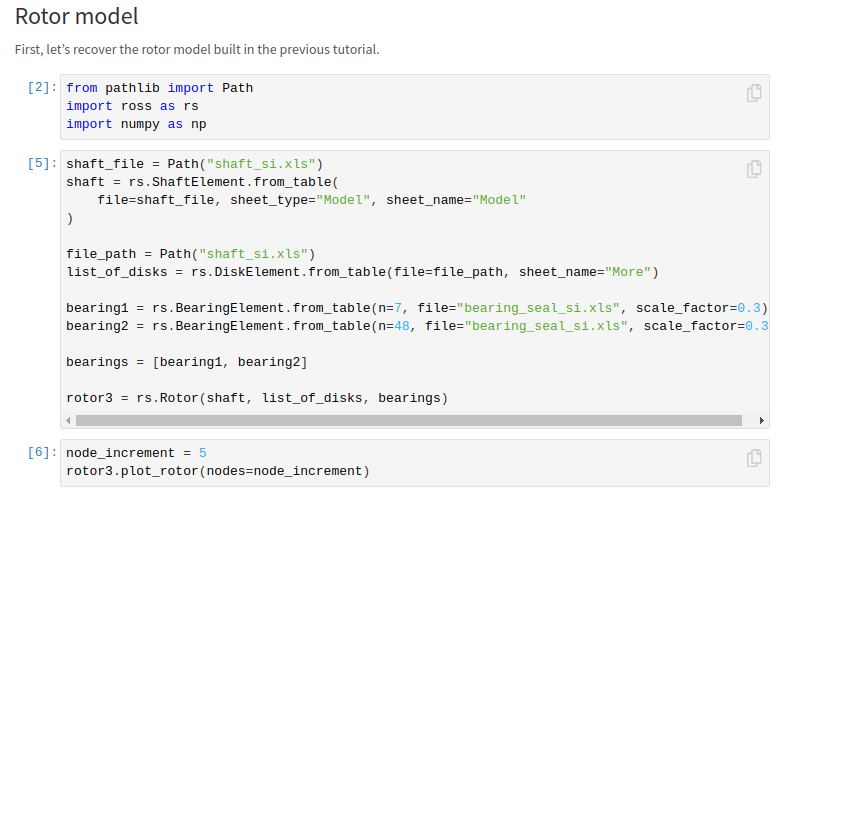Click the copy icon on cell [5]
Screen dimensions: 845x831
[753, 168]
